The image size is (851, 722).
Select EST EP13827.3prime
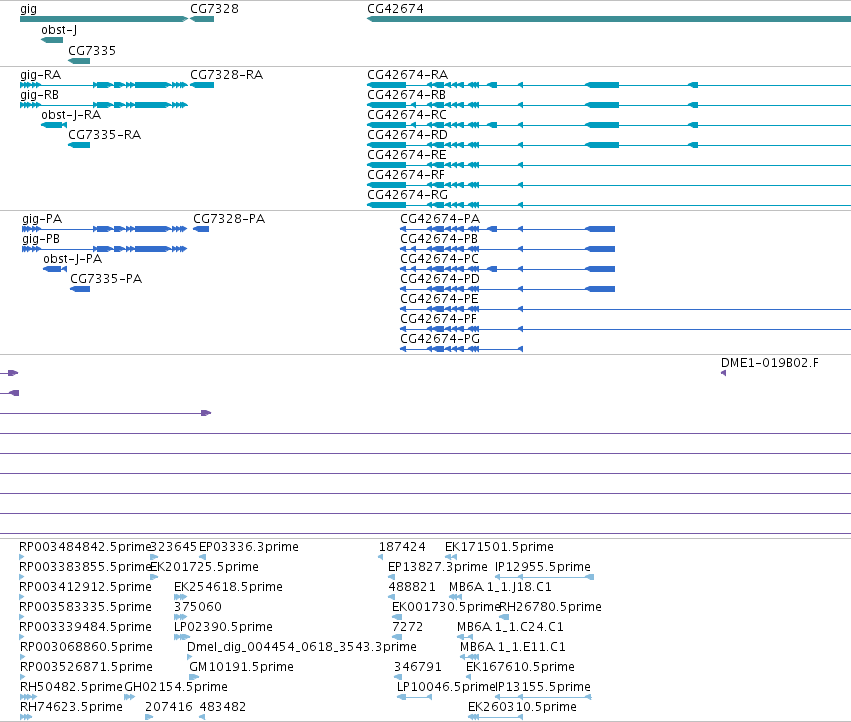437,567
